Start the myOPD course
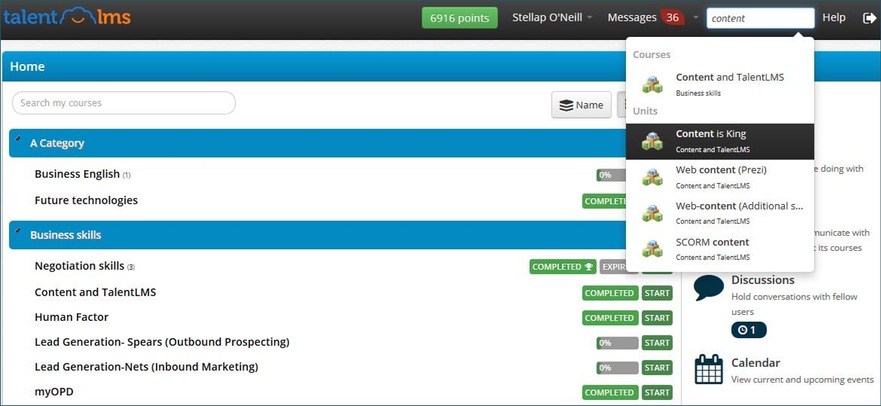The image size is (881, 406). (x=657, y=393)
